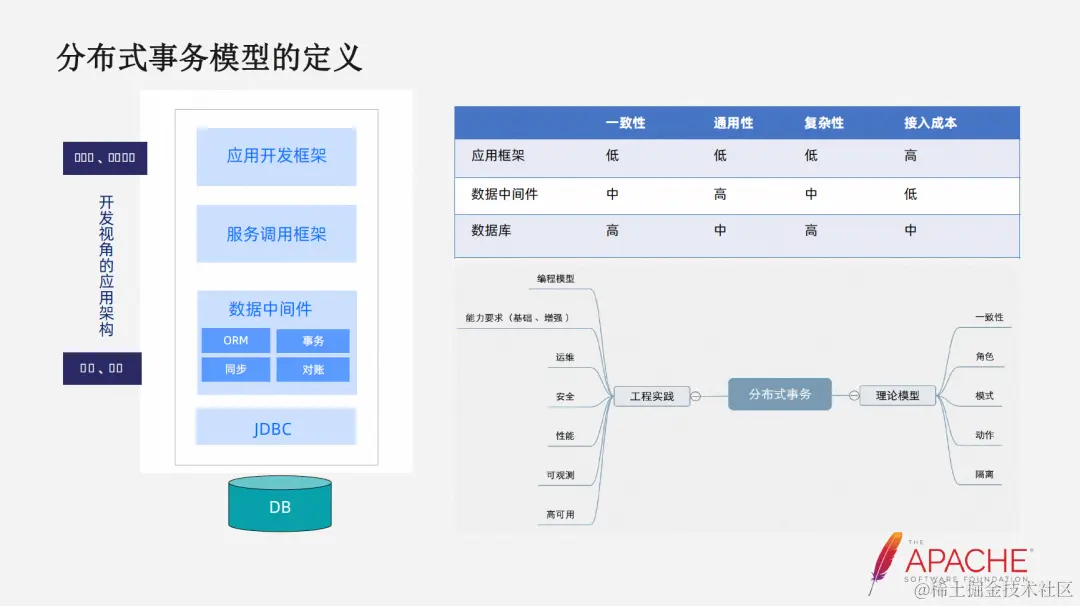
Task: Collapse the 工程实践 branch using its minus toggle
Action: [696, 395]
